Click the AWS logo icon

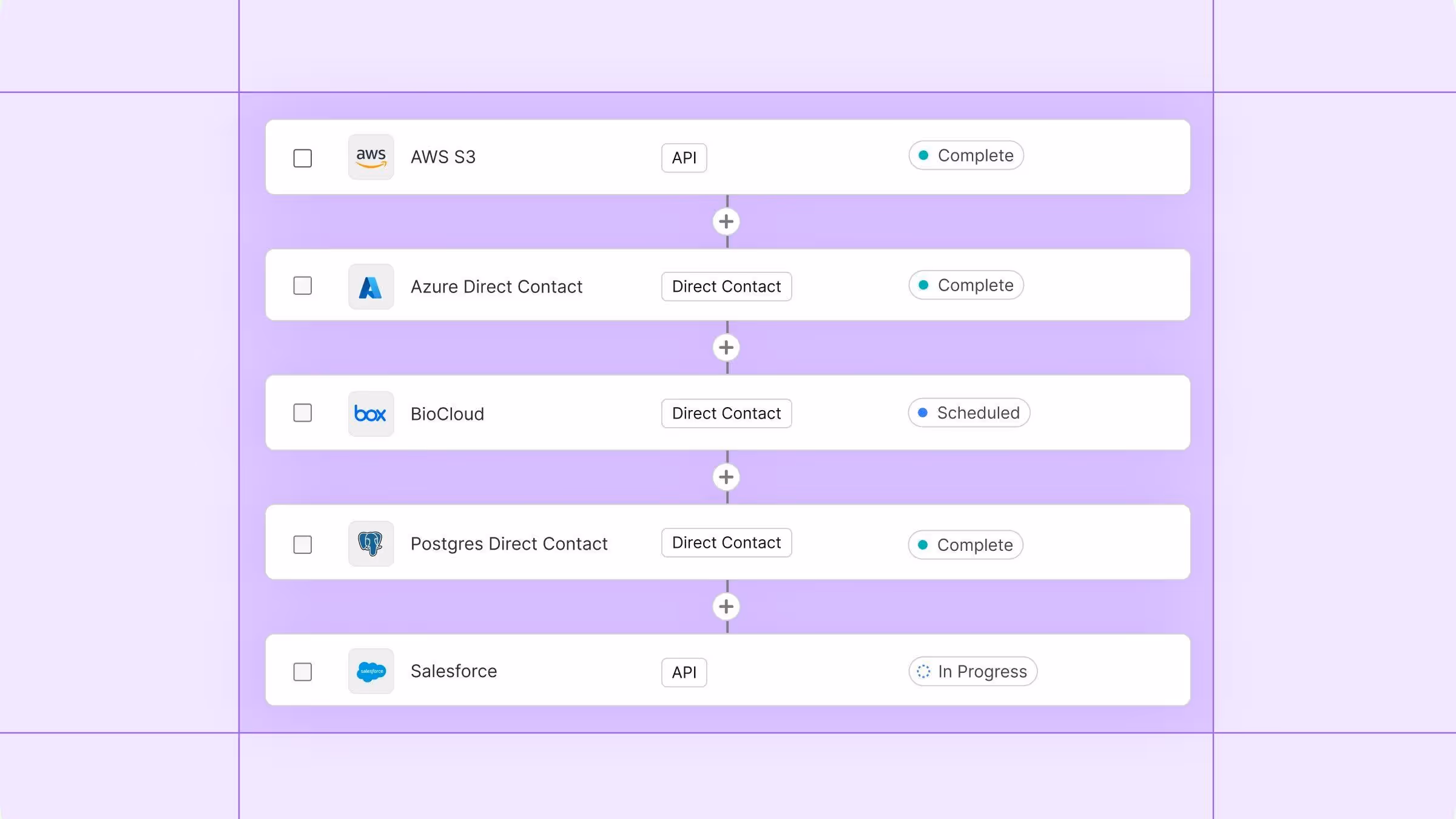pos(371,157)
